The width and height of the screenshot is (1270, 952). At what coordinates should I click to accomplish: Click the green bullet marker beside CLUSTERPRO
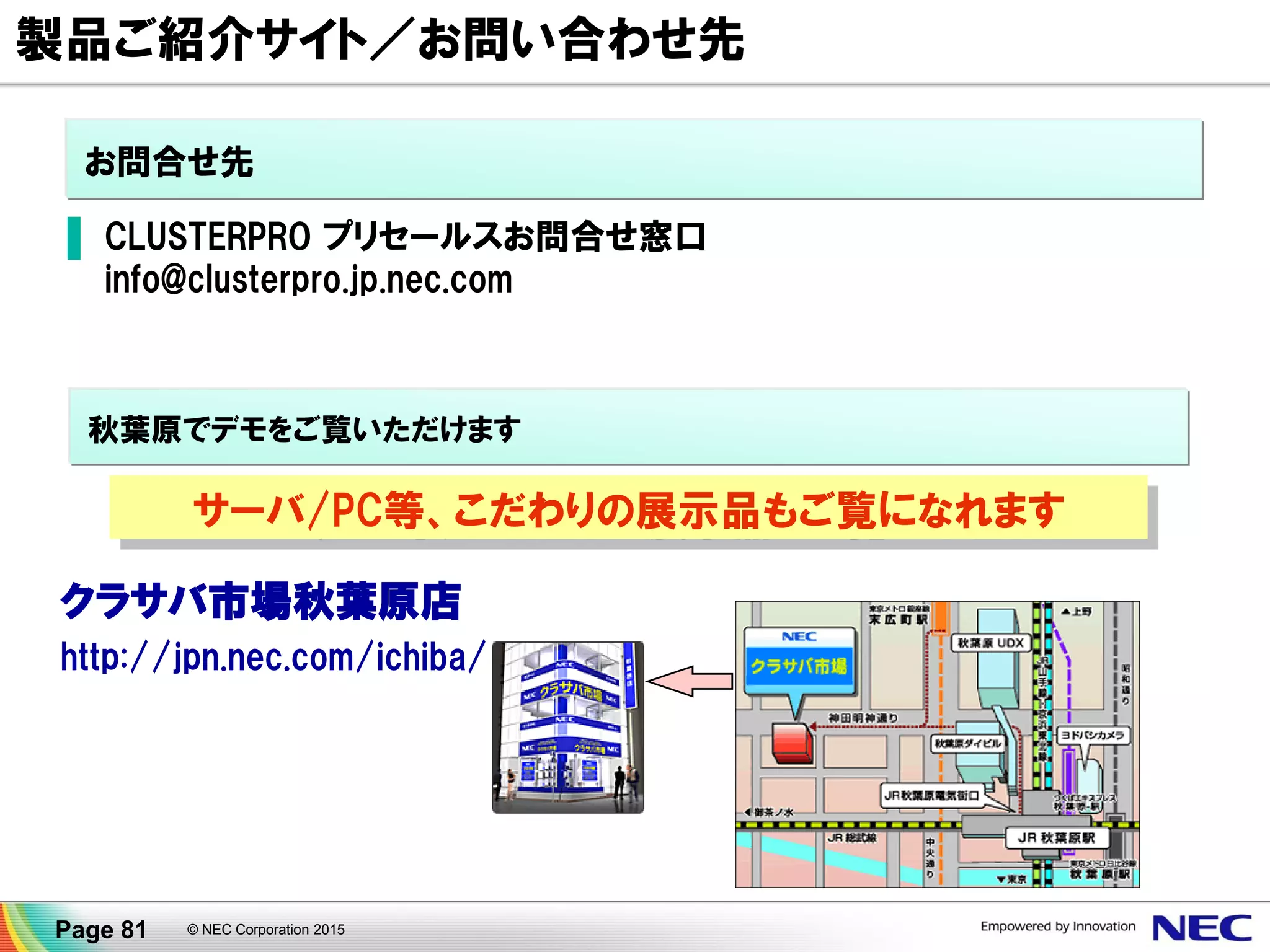[74, 238]
